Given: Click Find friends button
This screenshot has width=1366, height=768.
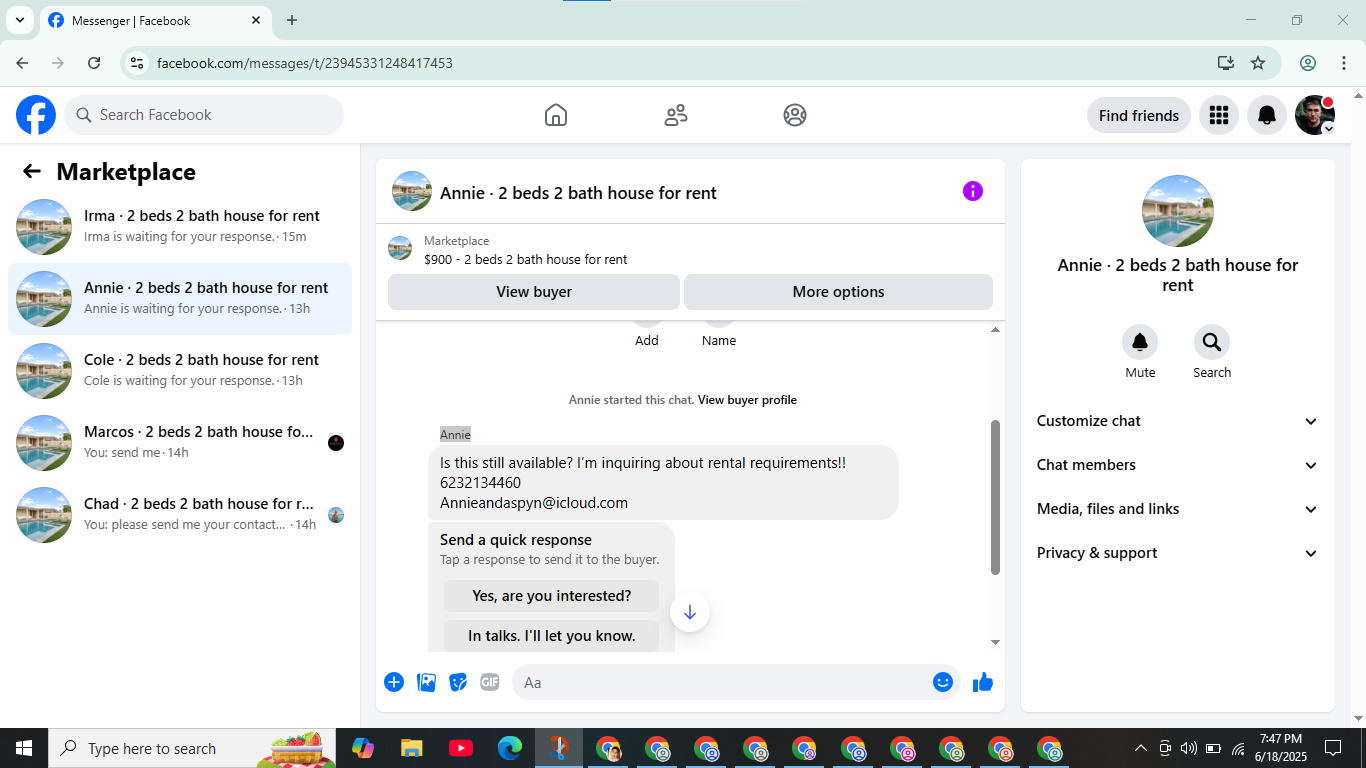Looking at the screenshot, I should click(1139, 115).
